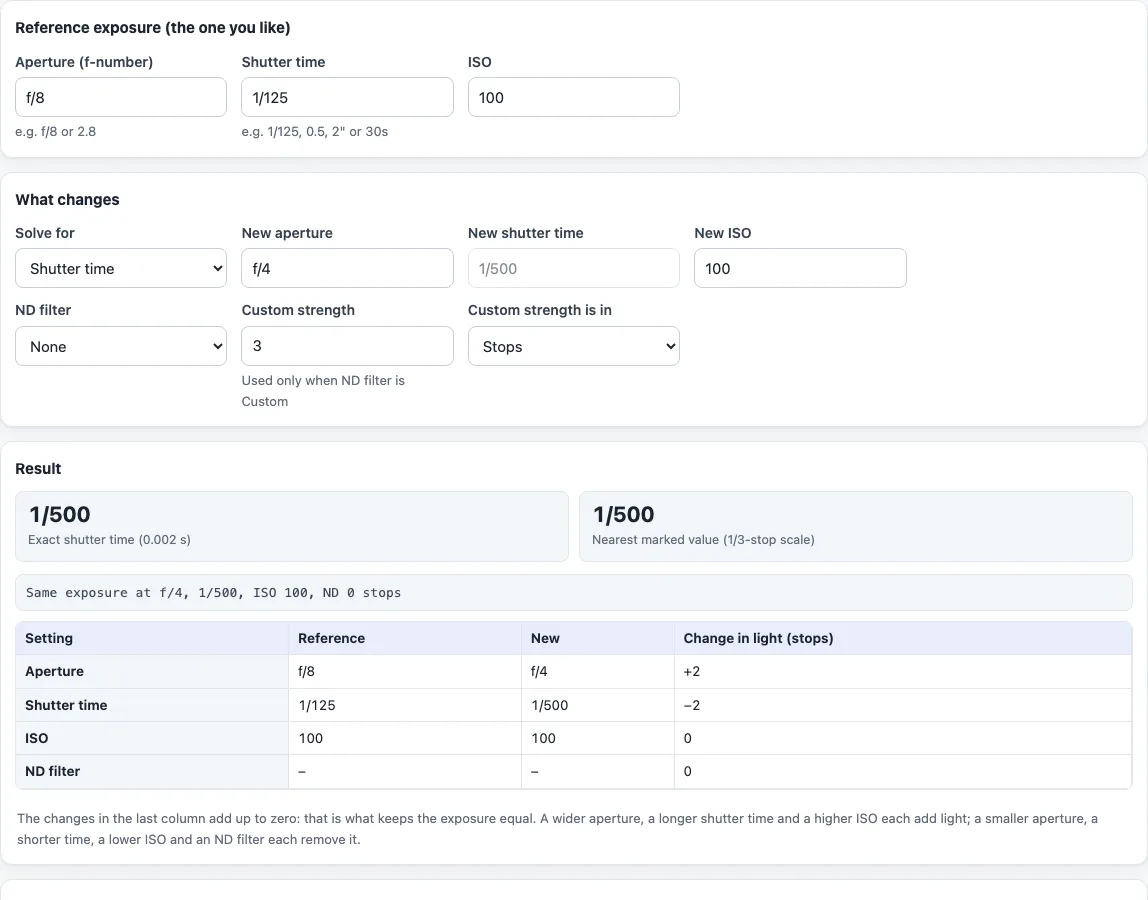The image size is (1148, 900).
Task: Click the greyed-out New shutter time field
Action: 573,268
